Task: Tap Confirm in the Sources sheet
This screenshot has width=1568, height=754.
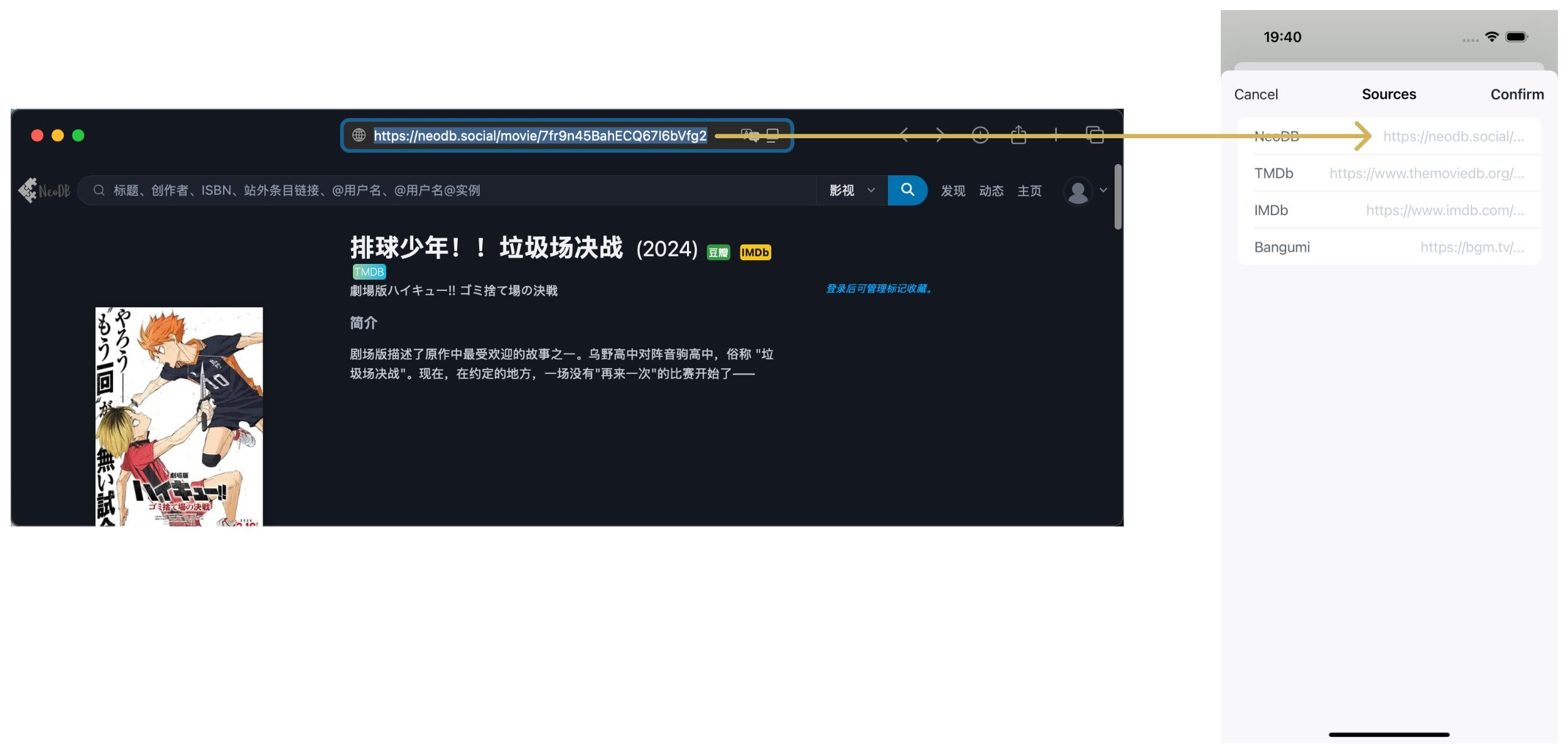Action: point(1517,95)
